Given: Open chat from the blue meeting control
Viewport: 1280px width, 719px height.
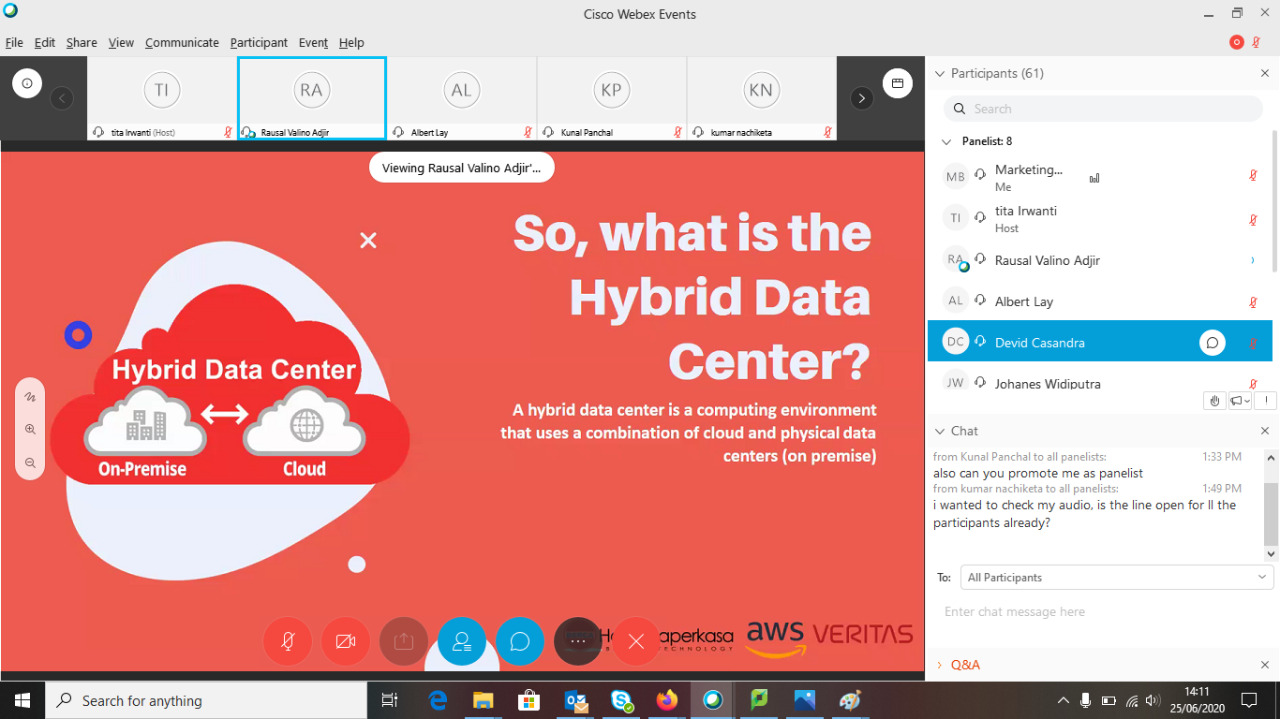Looking at the screenshot, I should point(519,641).
